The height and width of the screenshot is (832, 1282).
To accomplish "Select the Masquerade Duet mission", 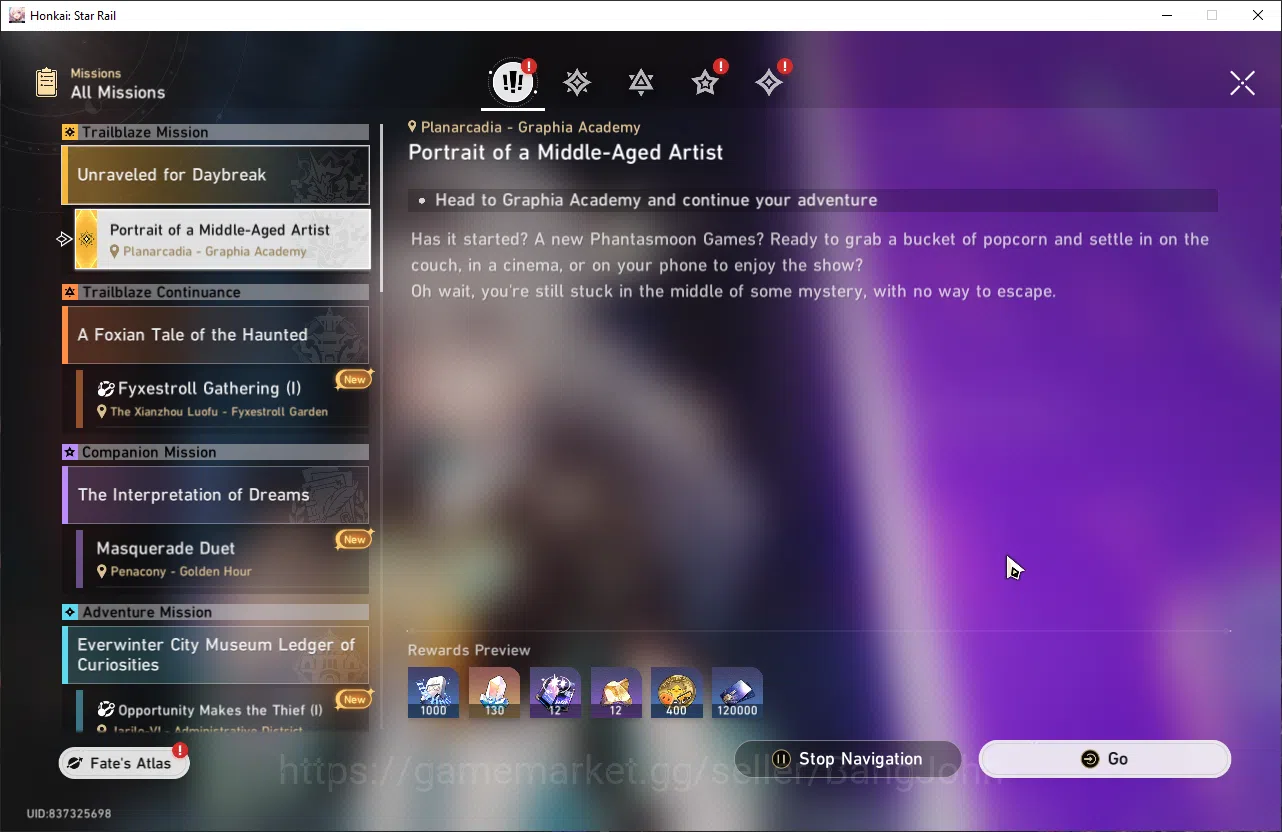I will pos(222,558).
